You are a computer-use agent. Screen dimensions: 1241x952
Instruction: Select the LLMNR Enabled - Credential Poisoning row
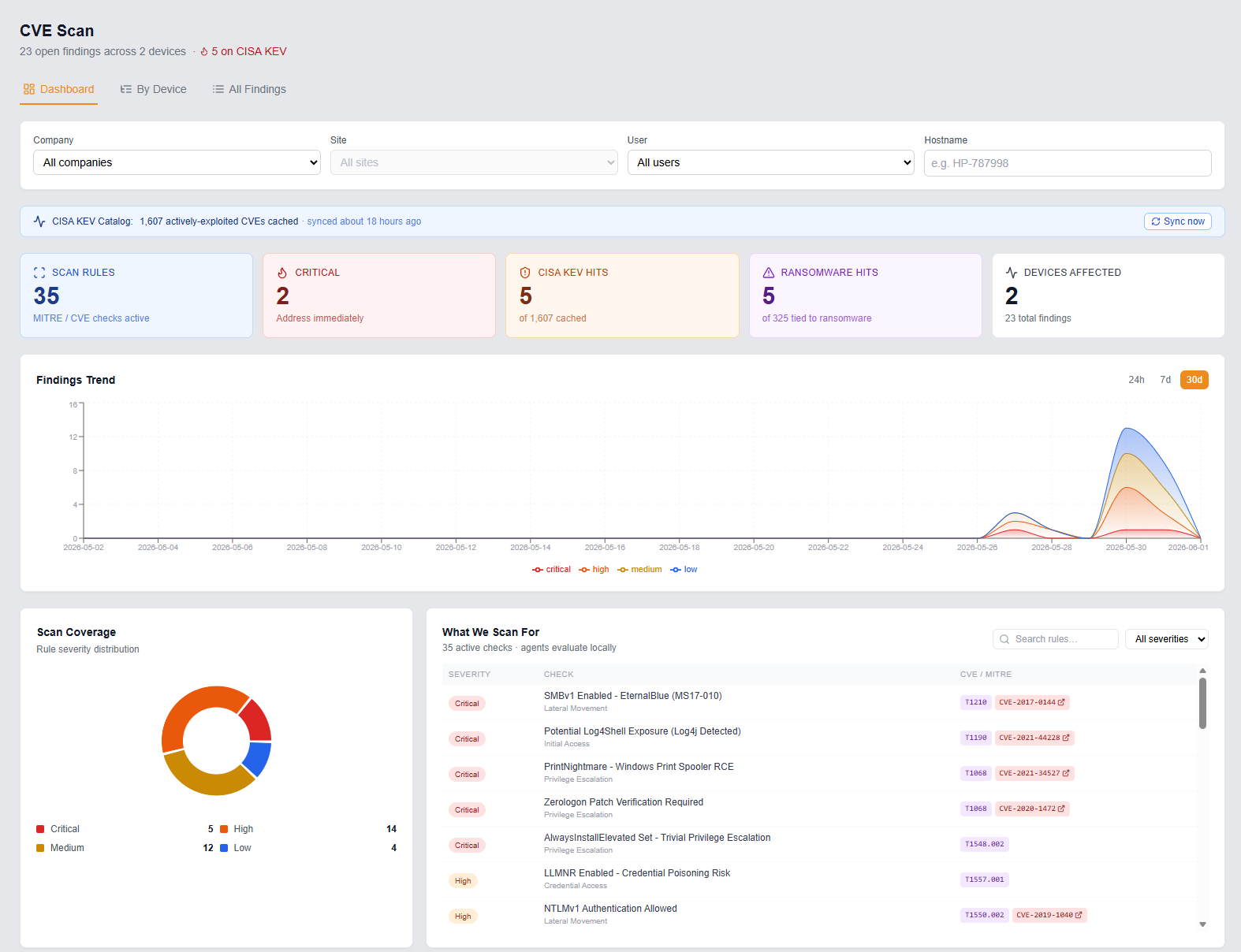[x=819, y=879]
